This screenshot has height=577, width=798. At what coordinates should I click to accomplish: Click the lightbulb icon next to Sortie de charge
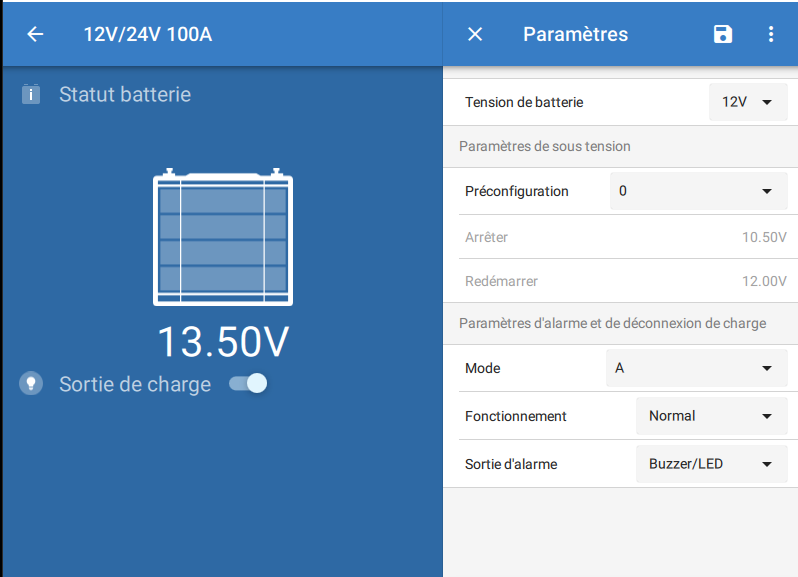click(31, 384)
